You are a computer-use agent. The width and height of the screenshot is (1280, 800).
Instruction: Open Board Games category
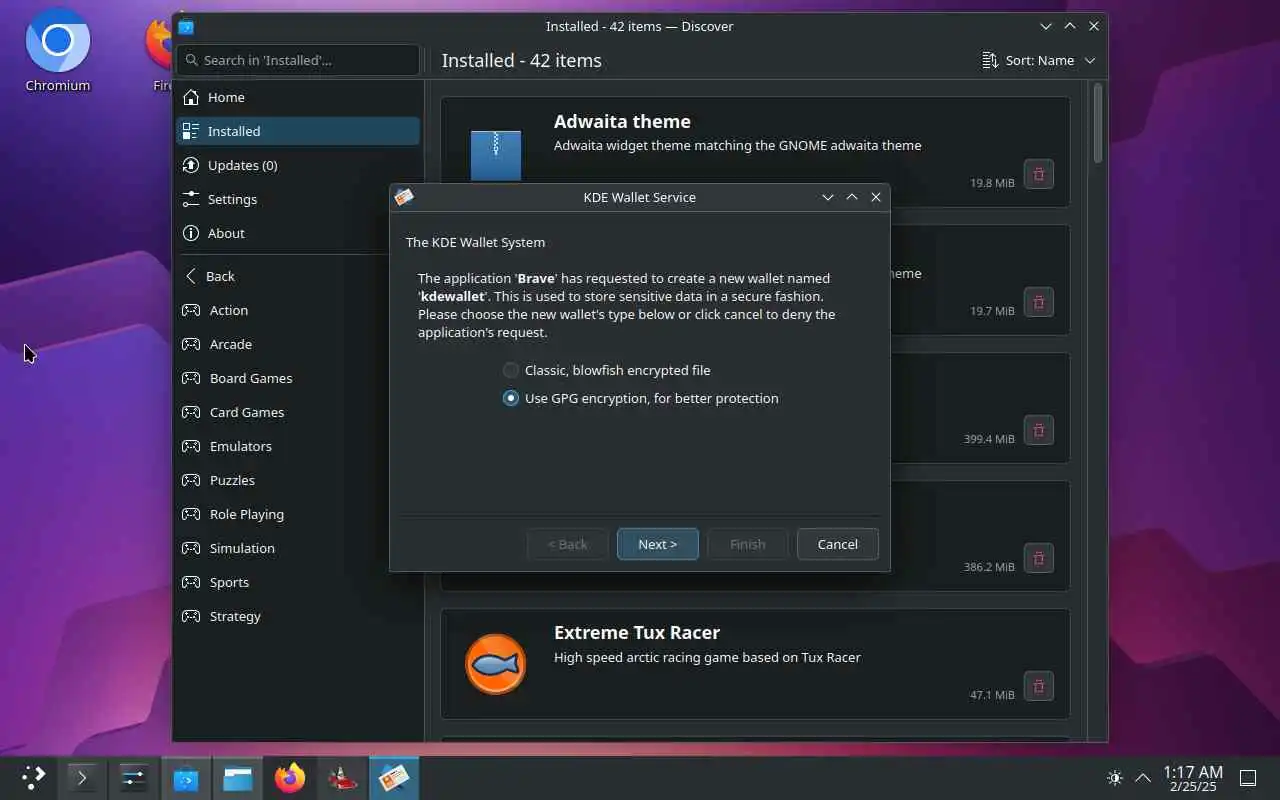(298, 378)
